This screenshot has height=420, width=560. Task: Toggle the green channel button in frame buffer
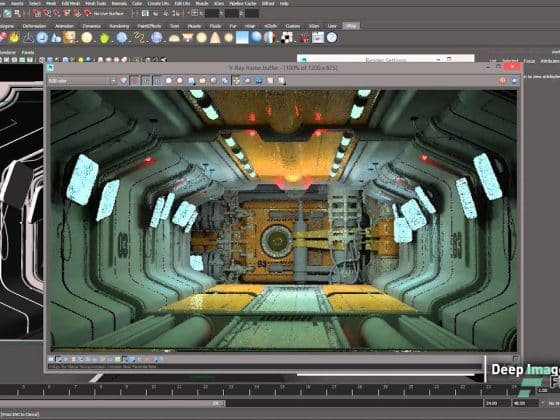click(x=146, y=81)
